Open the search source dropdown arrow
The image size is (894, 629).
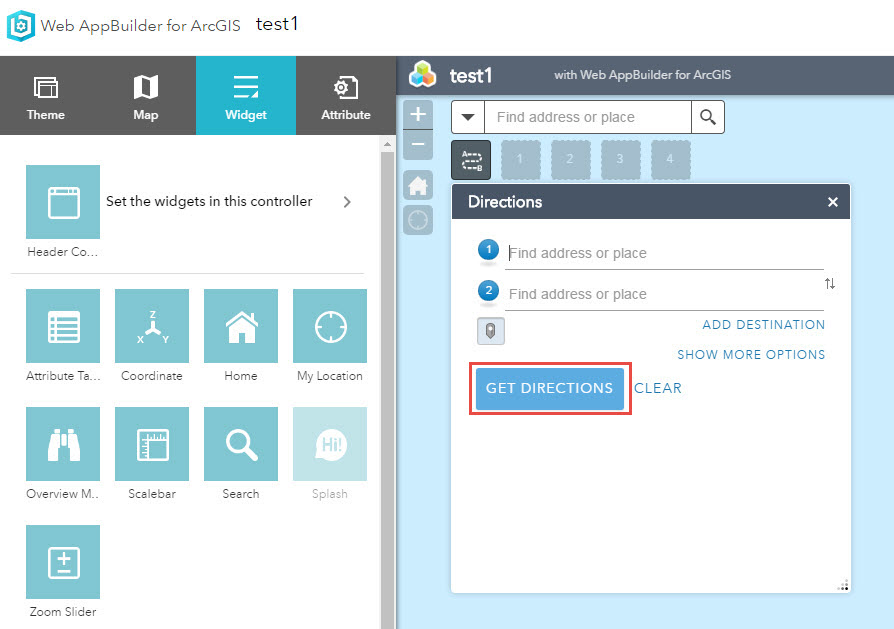click(468, 117)
